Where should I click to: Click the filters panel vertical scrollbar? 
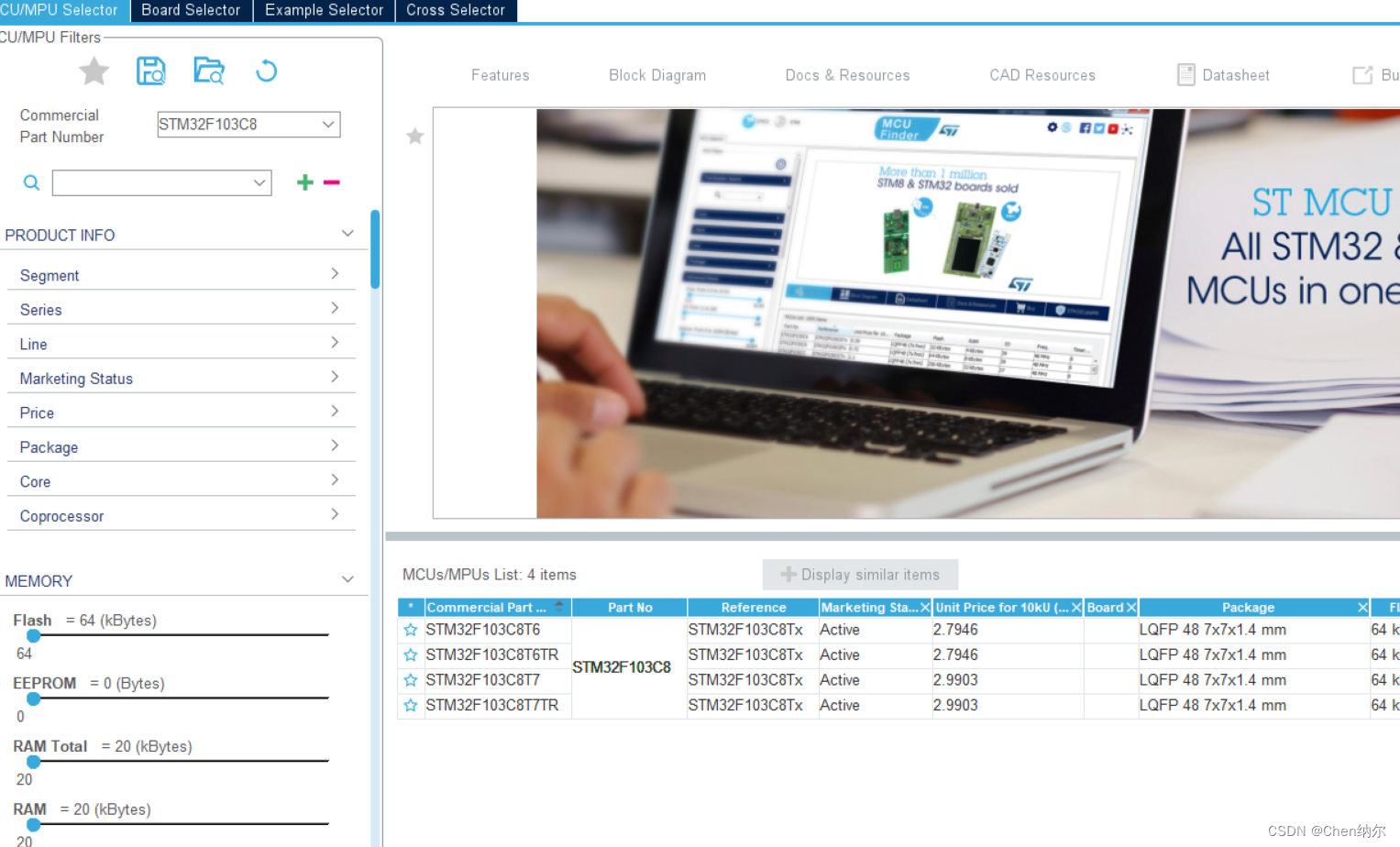pyautogui.click(x=375, y=249)
